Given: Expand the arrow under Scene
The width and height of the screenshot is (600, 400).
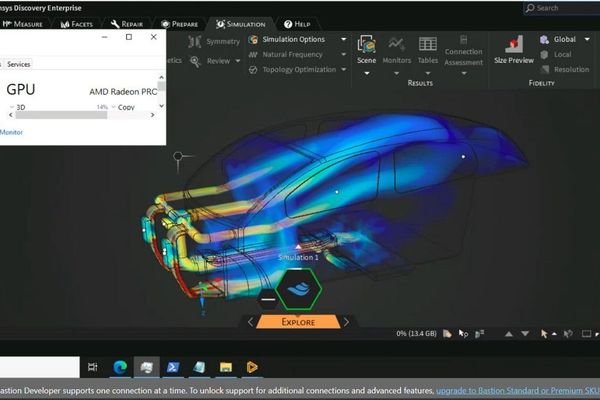Looking at the screenshot, I should tap(367, 73).
